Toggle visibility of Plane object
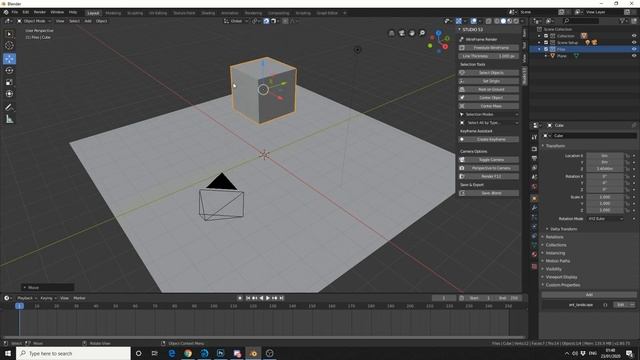 (x=634, y=56)
